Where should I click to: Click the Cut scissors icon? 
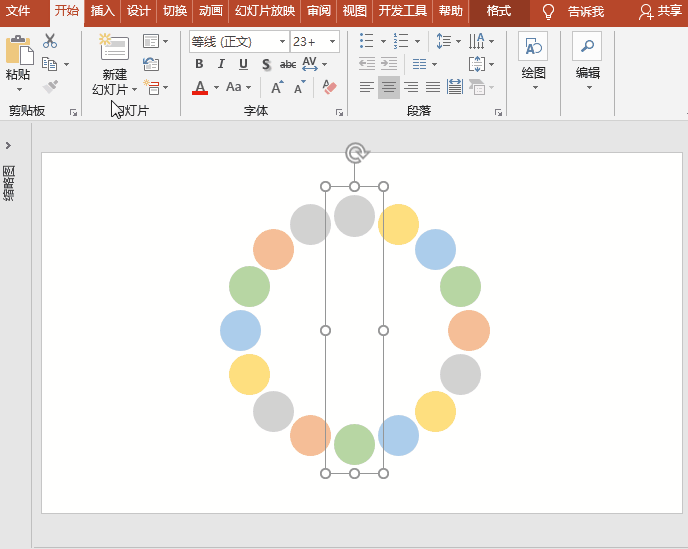pyautogui.click(x=50, y=41)
